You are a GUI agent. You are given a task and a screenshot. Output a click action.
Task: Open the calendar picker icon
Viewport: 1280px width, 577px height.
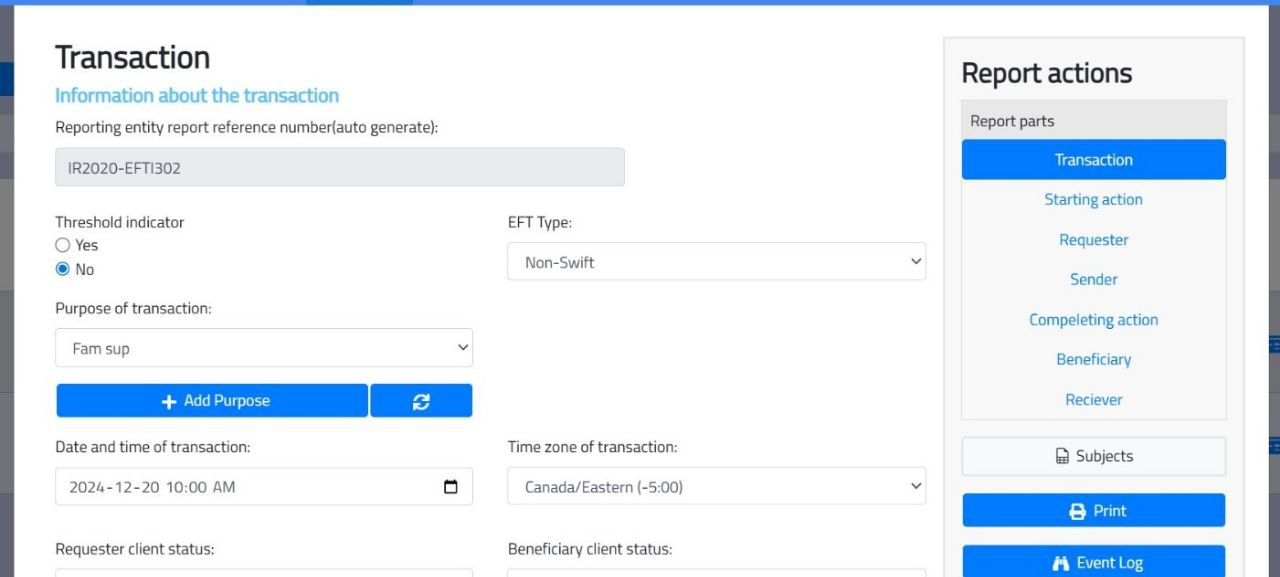tap(451, 487)
